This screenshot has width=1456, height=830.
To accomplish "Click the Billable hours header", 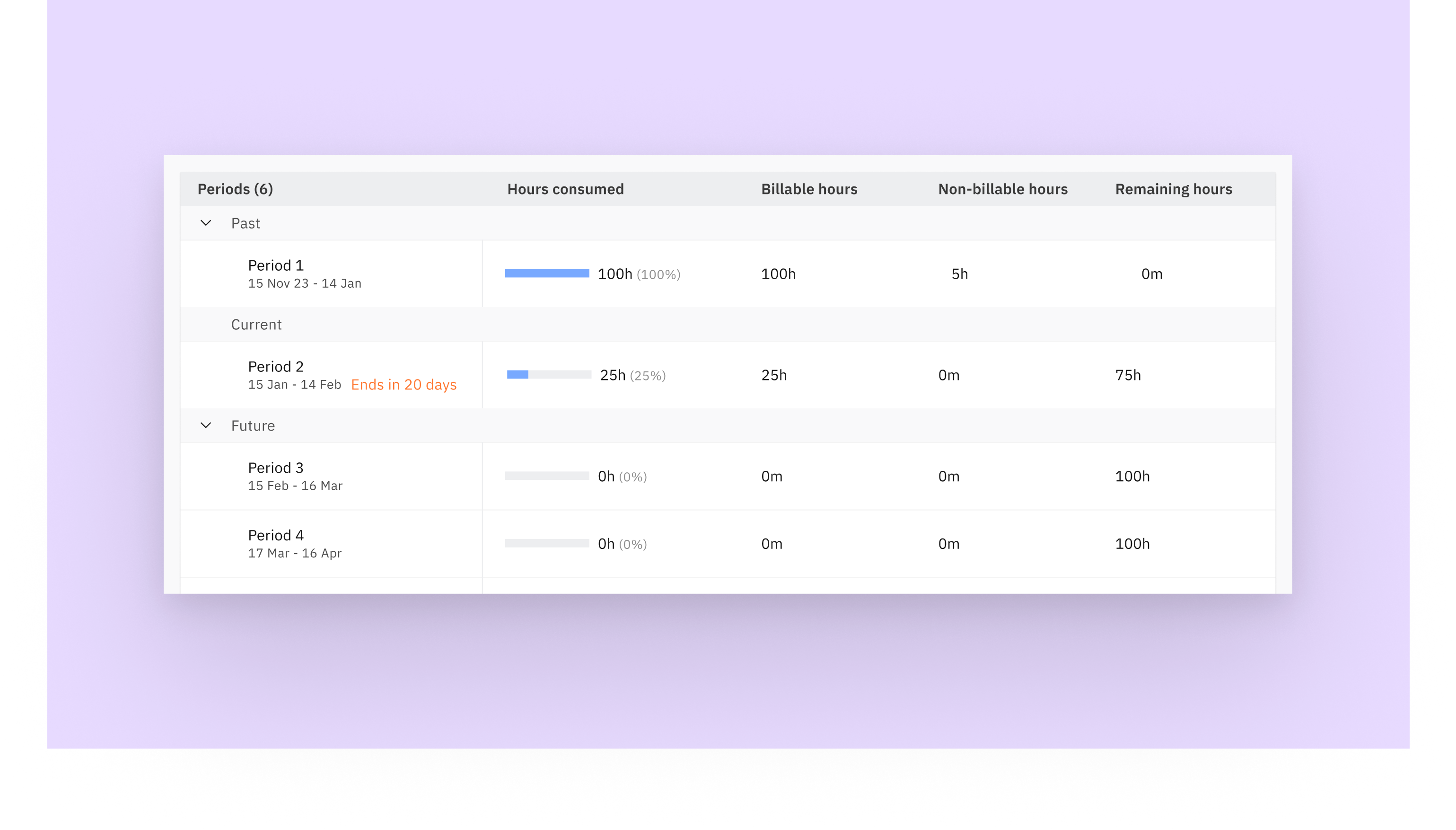I will click(808, 189).
